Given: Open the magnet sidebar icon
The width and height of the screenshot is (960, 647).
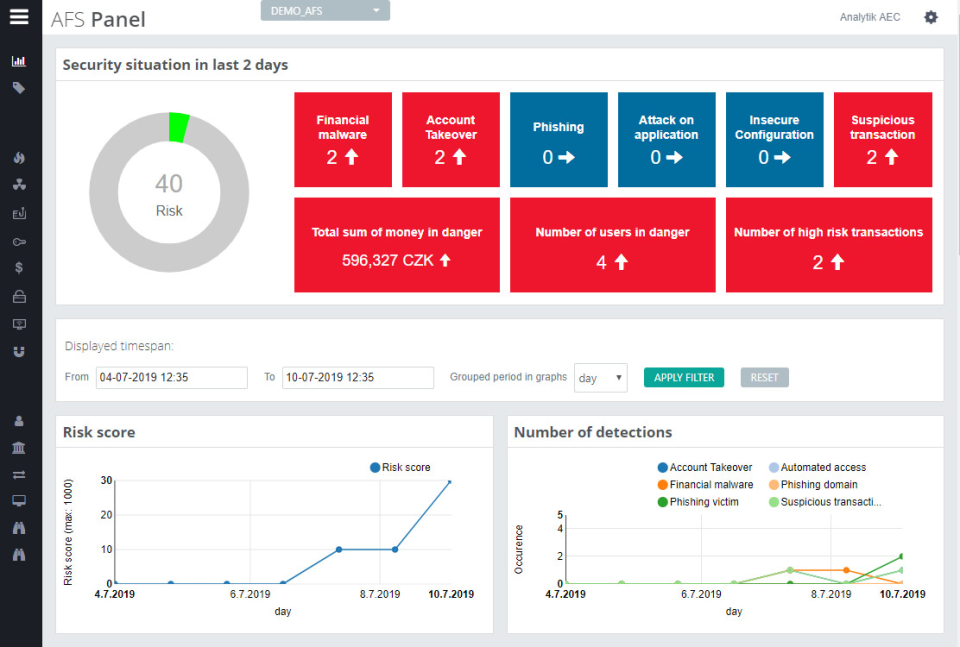Looking at the screenshot, I should [19, 351].
